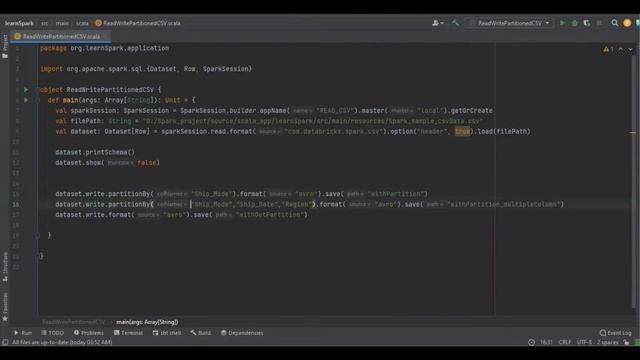Viewport: 640px width, 360px height.
Task: Open the Project tool window sidebar
Action: coord(5,46)
